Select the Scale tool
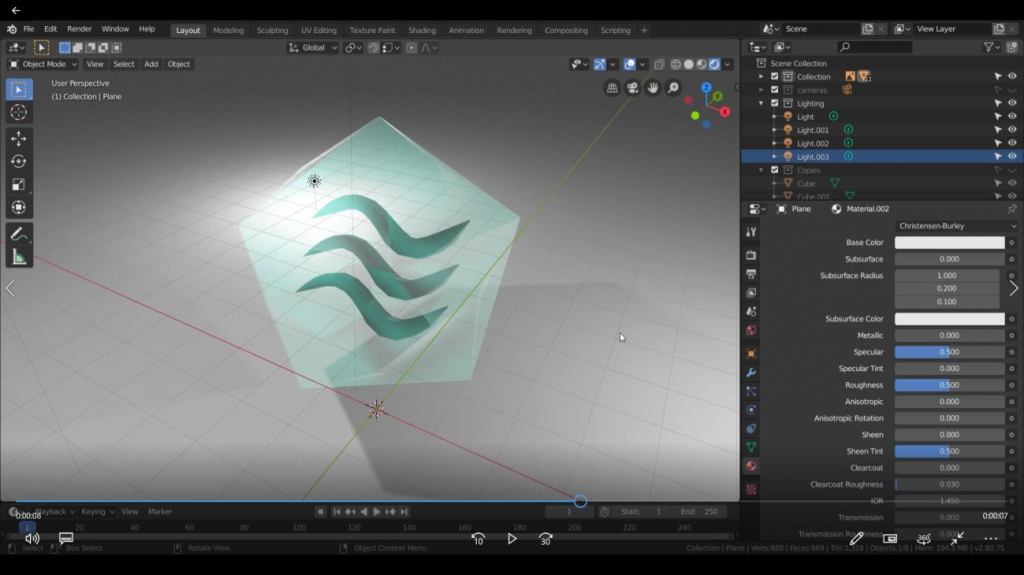The height and width of the screenshot is (575, 1024). pos(18,185)
